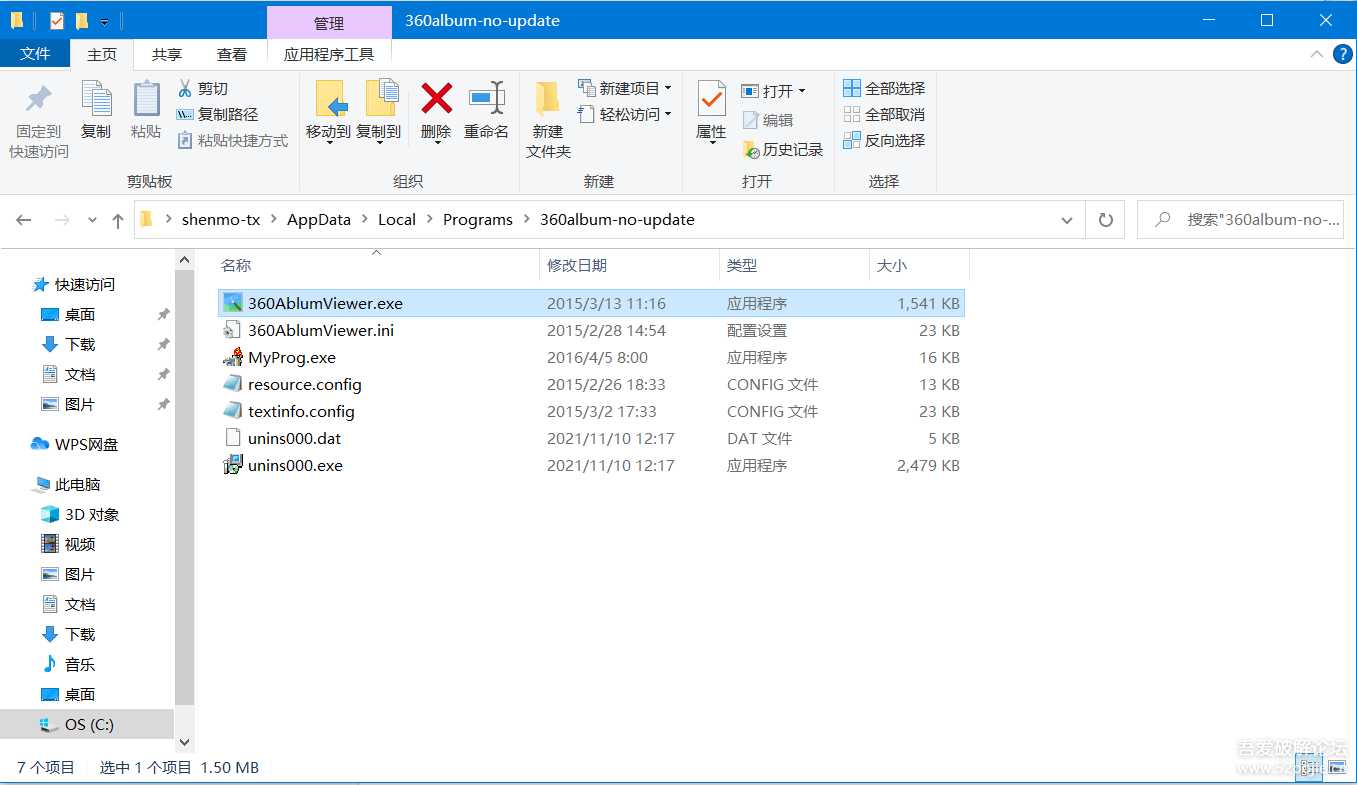This screenshot has width=1357, height=785.
Task: Click the refresh icon in address bar
Action: click(x=1106, y=219)
